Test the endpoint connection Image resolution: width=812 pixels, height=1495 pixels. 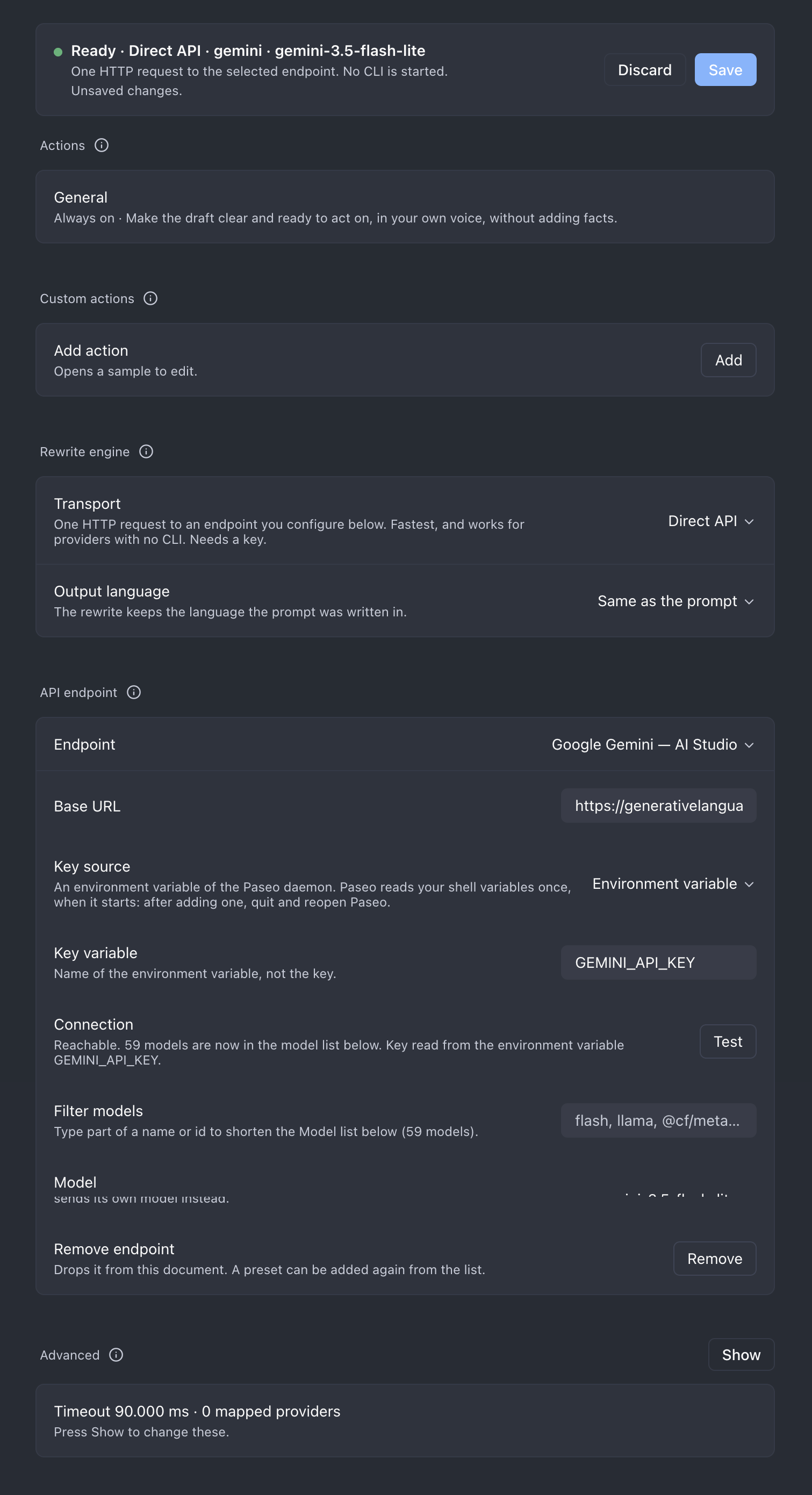(x=728, y=1042)
